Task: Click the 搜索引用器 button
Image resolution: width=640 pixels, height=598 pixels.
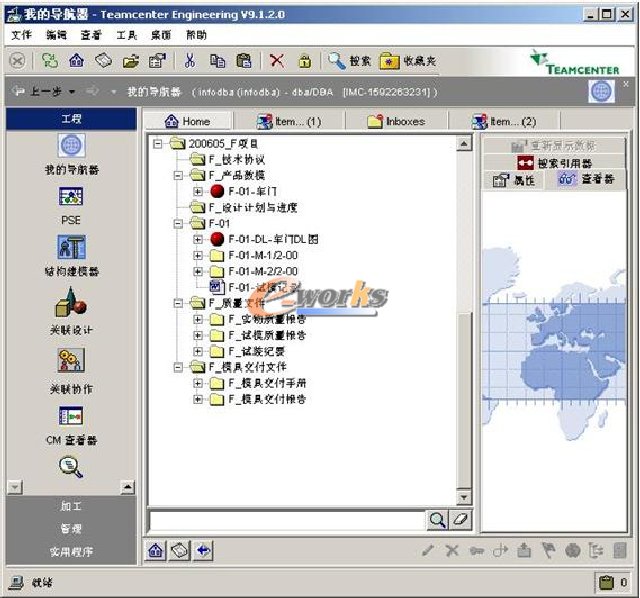Action: 553,162
